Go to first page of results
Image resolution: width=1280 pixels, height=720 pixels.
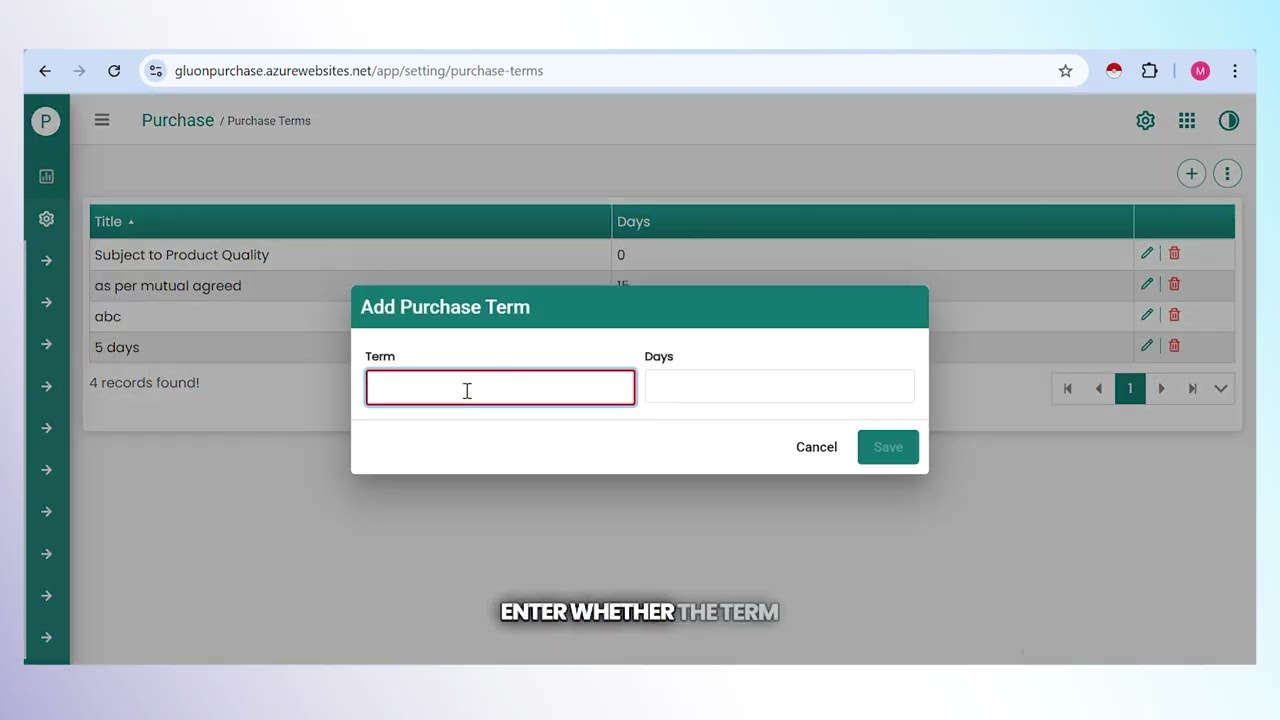1068,388
